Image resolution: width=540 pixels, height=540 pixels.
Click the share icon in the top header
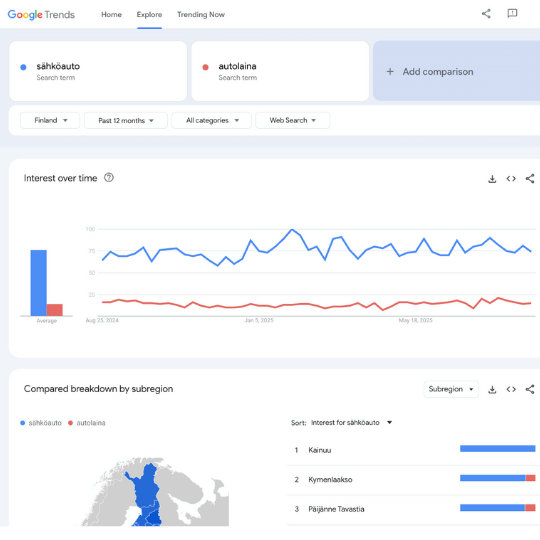[486, 14]
